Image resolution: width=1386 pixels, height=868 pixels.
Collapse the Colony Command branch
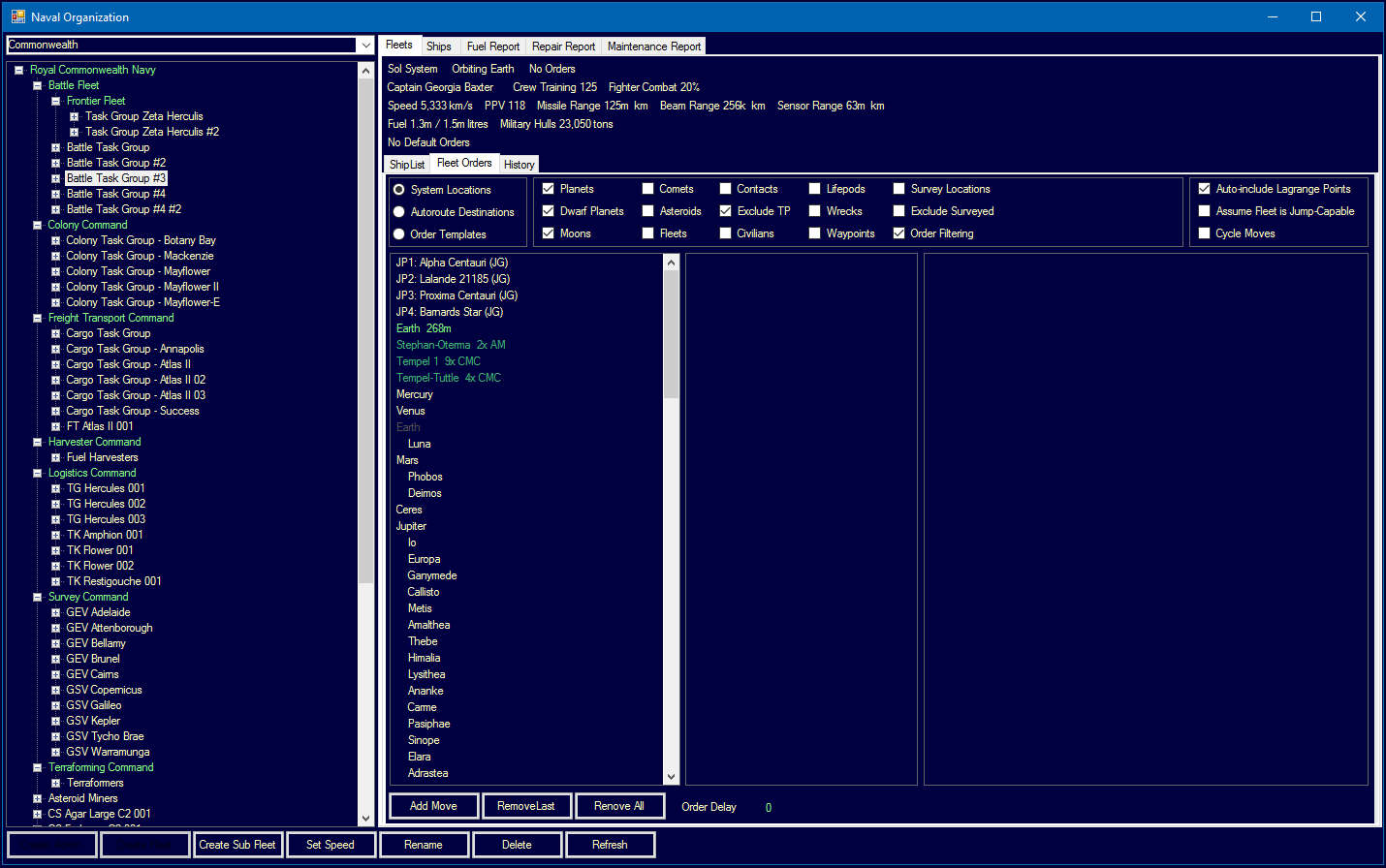37,225
